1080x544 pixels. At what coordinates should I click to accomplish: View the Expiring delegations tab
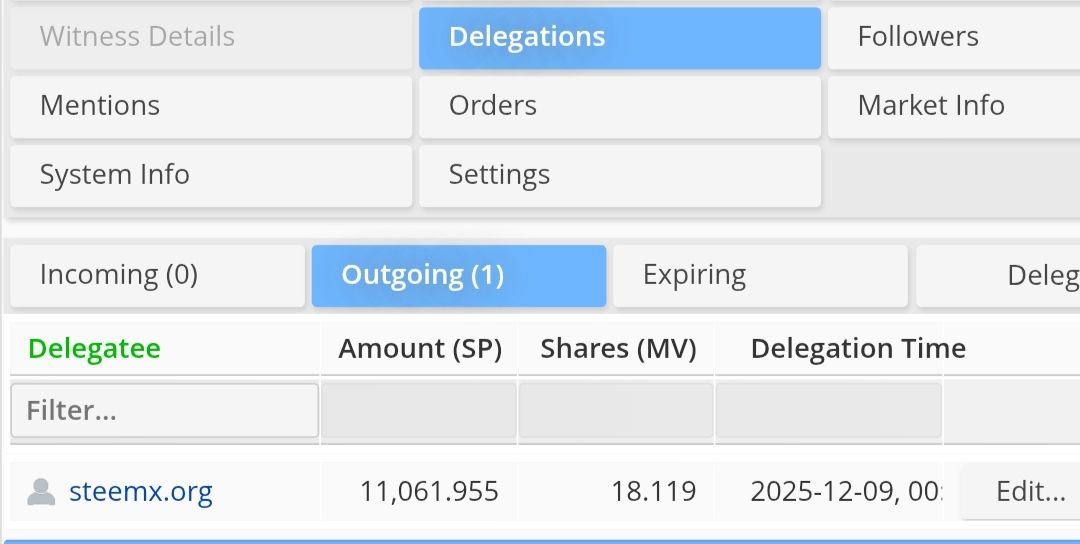tap(760, 275)
